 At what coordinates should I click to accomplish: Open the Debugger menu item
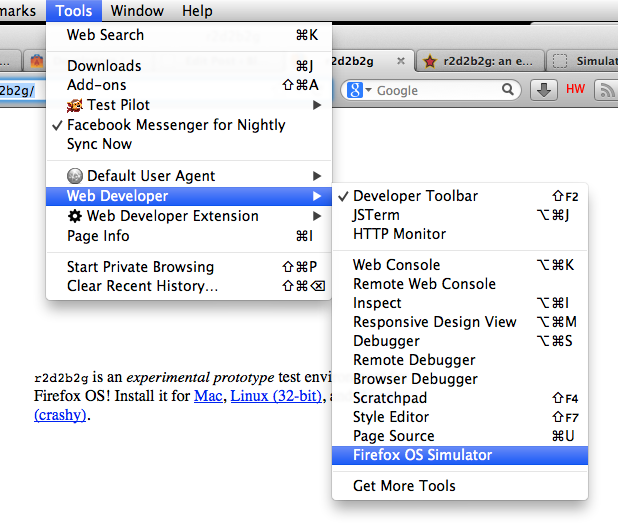[x=460, y=341]
